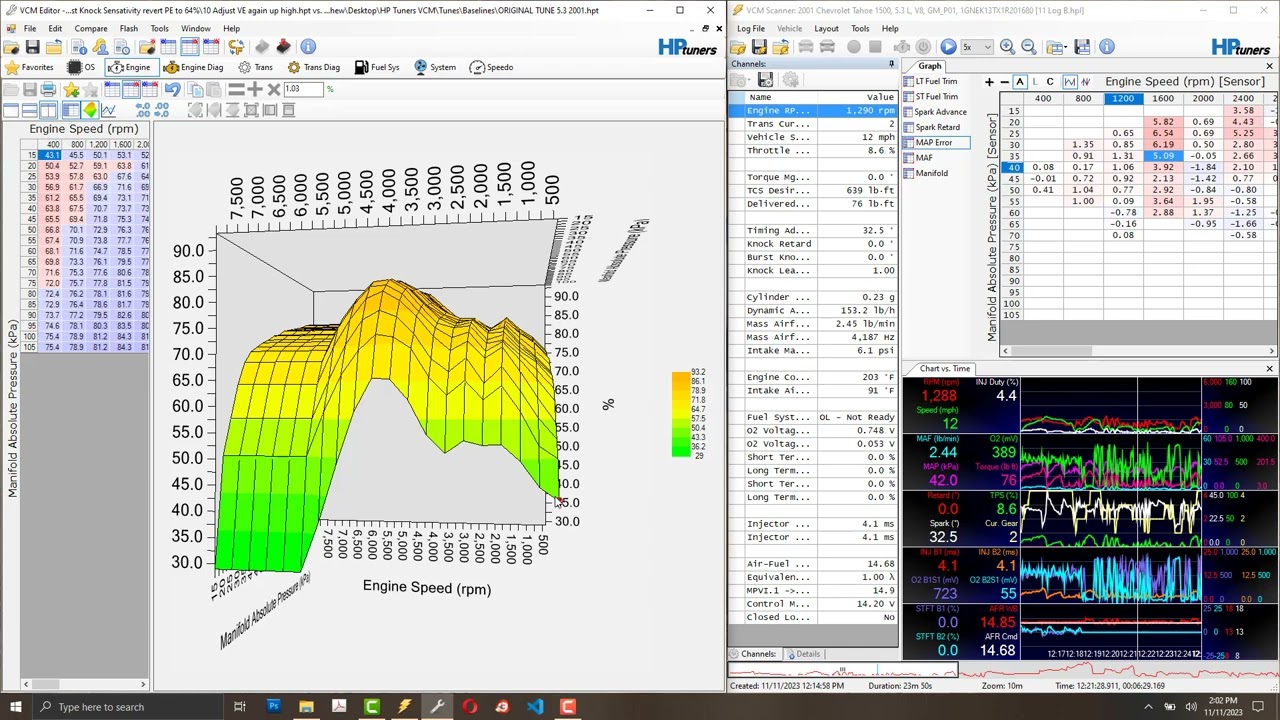Click the blue info icon in VCM Scanner toolbar
The width and height of the screenshot is (1280, 720).
tap(1106, 47)
